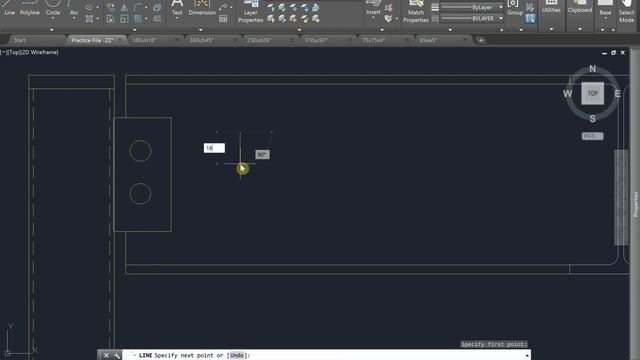Toggle group selection on/off
640x360 pixels.
[530, 18]
